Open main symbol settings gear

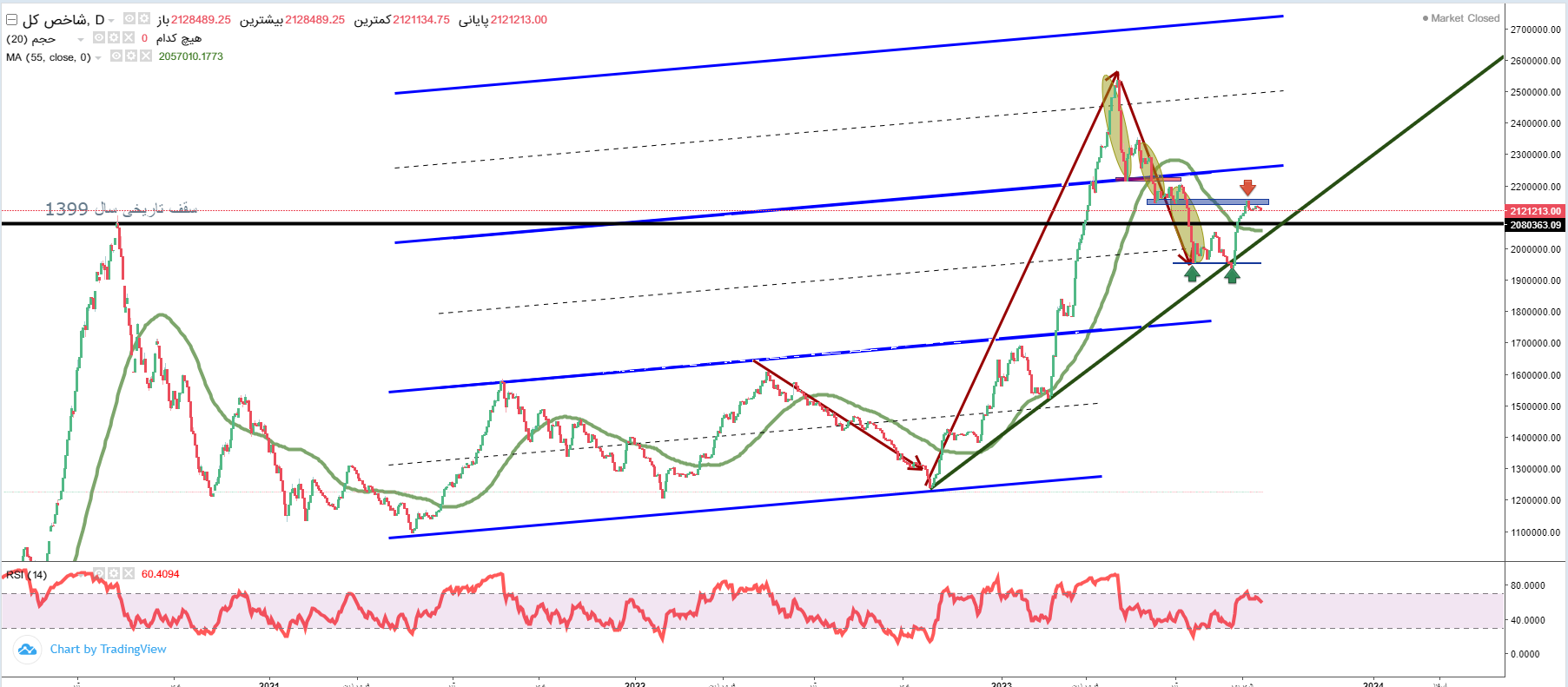(x=144, y=18)
